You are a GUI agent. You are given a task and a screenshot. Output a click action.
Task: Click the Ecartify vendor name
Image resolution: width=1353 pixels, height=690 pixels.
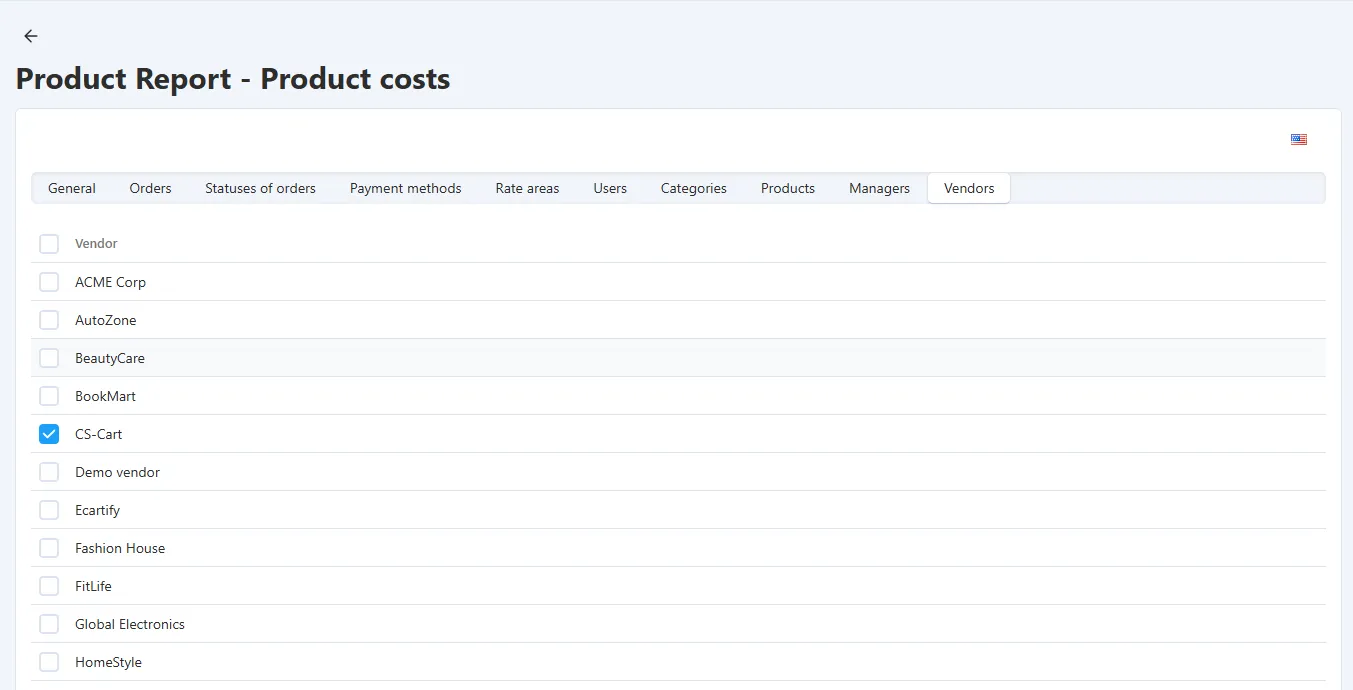(x=97, y=510)
